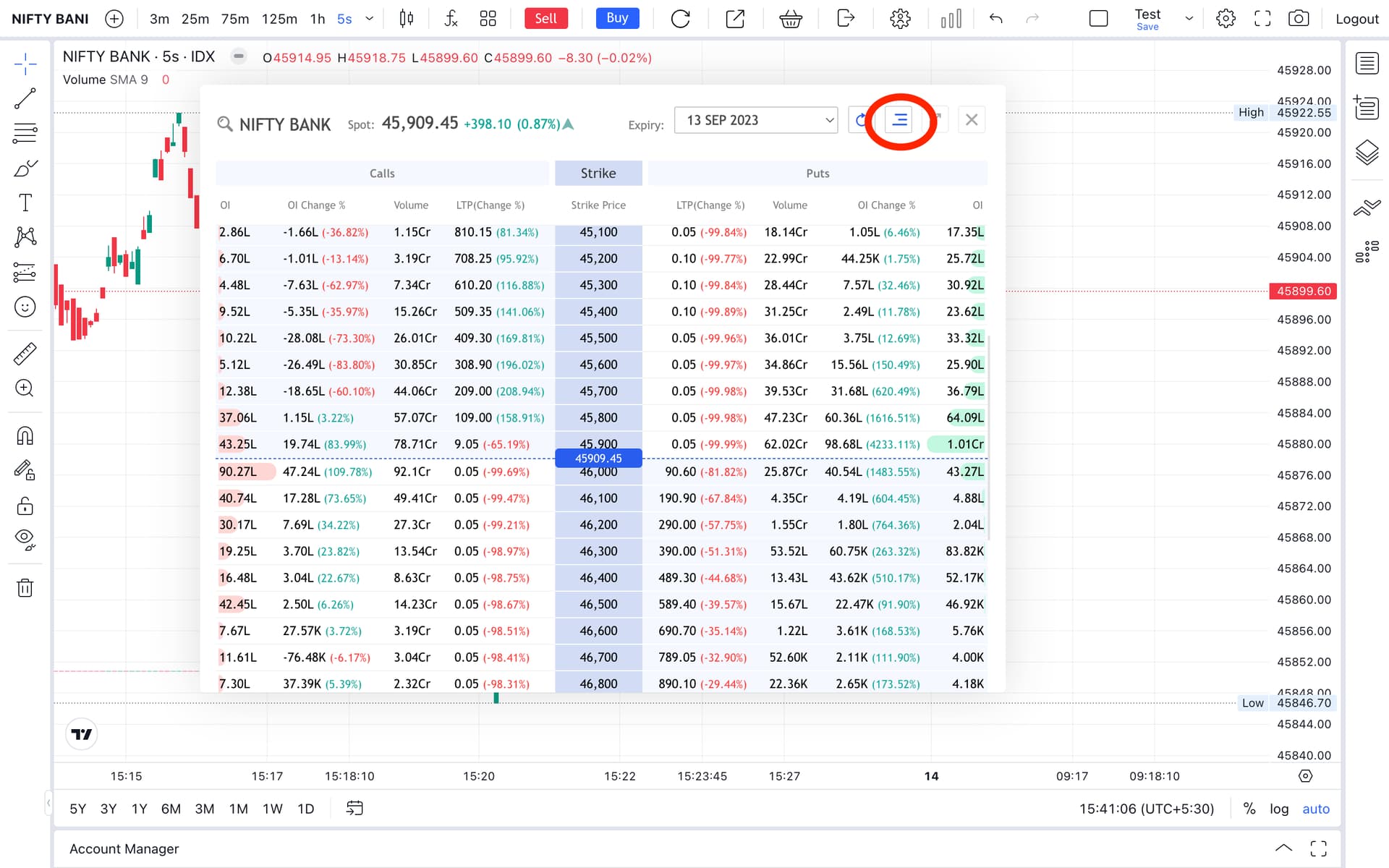This screenshot has height=868, width=1389.
Task: Toggle auto scale on price axis
Action: point(1316,809)
